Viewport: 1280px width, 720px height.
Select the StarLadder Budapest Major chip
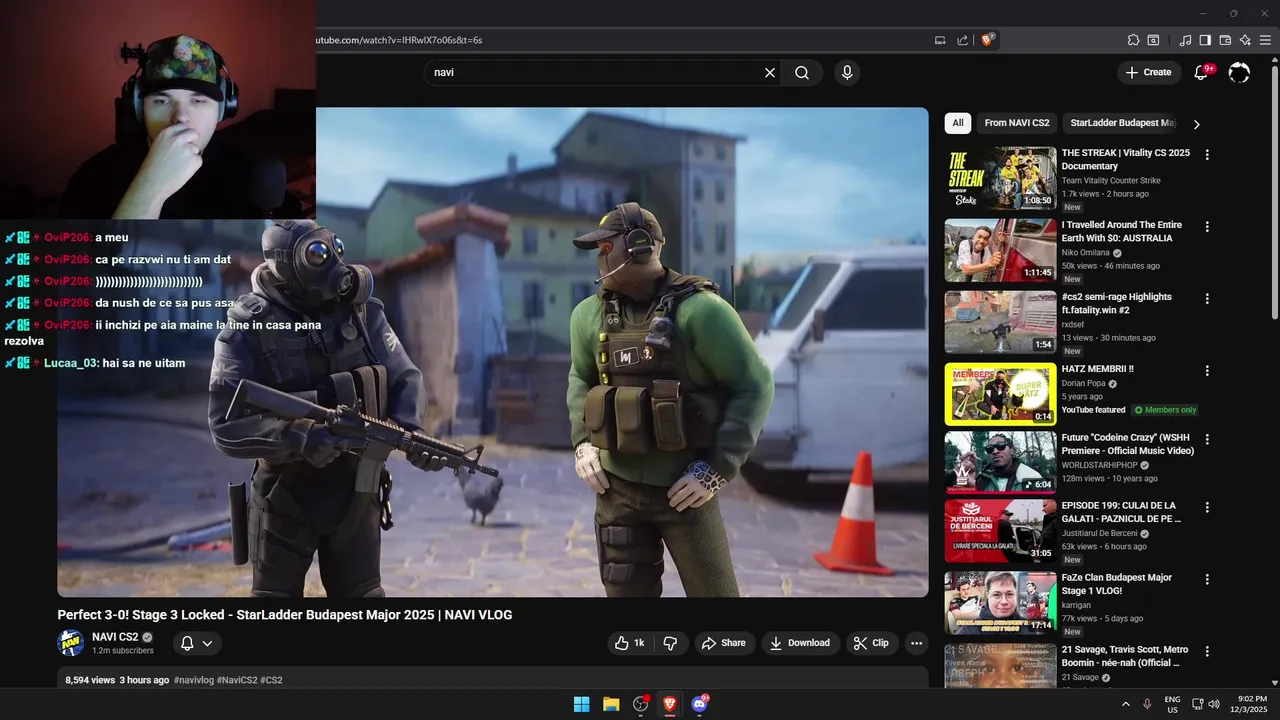1122,123
